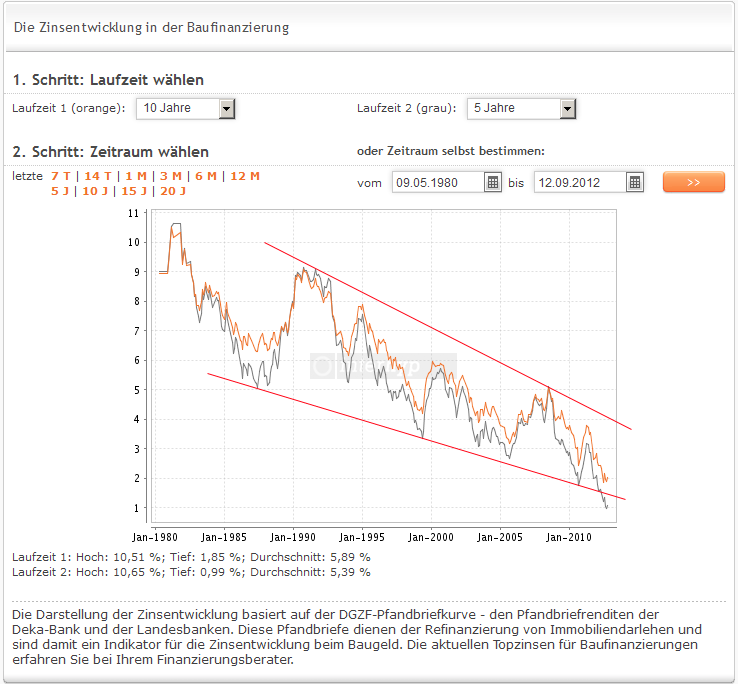
Task: Select the 7 T time range
Action: [61, 176]
